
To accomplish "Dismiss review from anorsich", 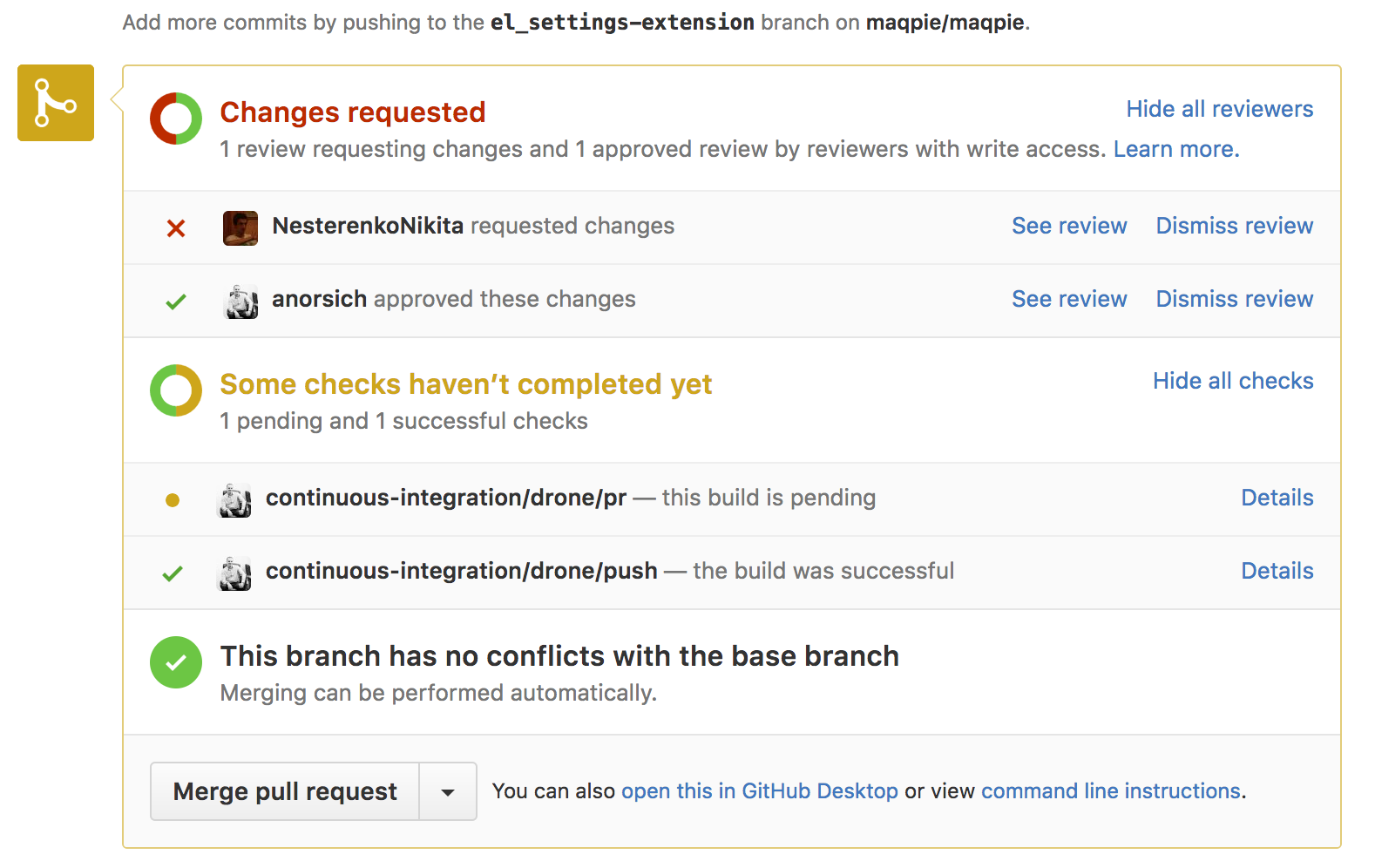I will click(x=1234, y=299).
